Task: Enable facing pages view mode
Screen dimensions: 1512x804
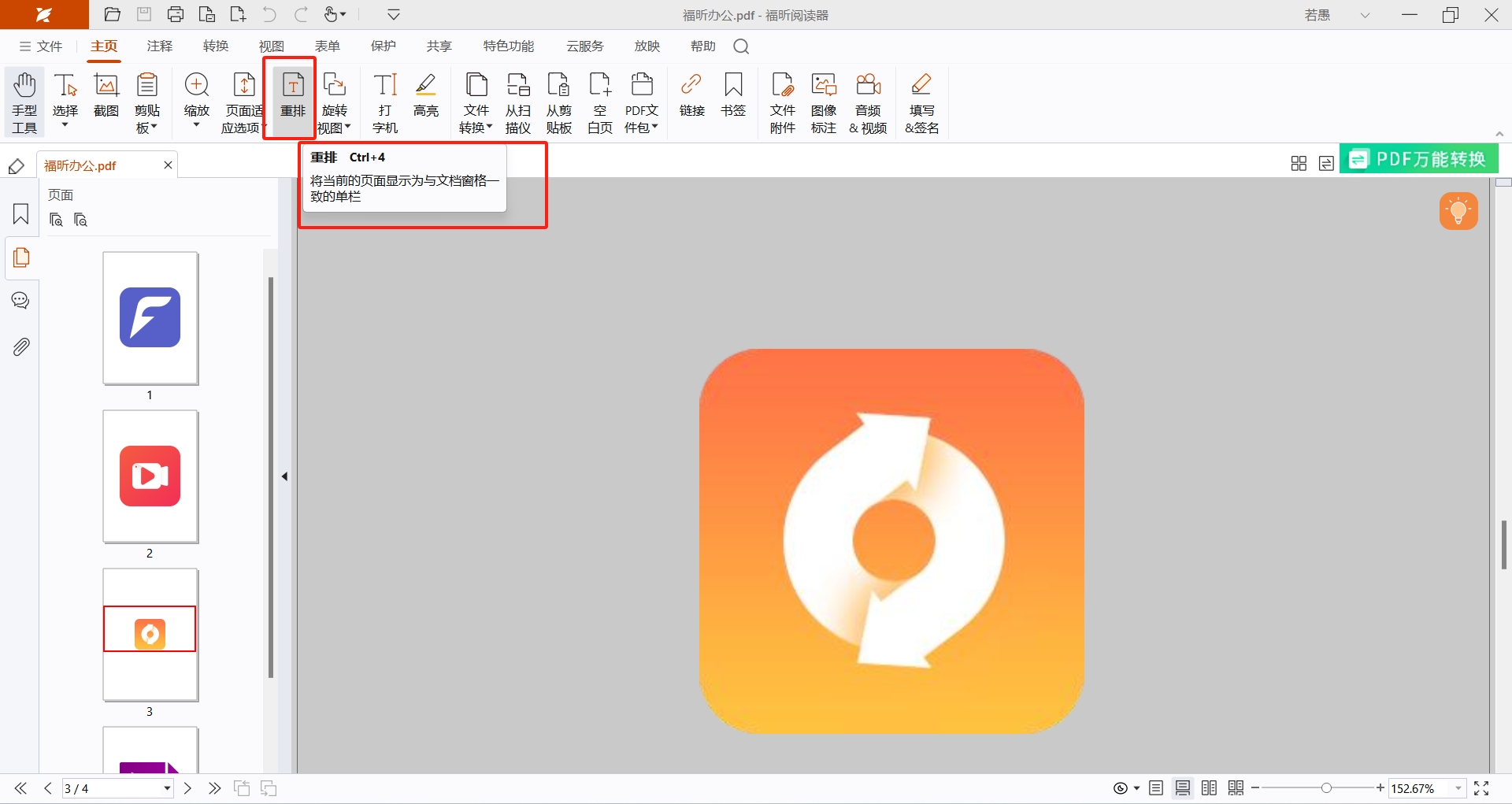Action: pyautogui.click(x=1210, y=788)
